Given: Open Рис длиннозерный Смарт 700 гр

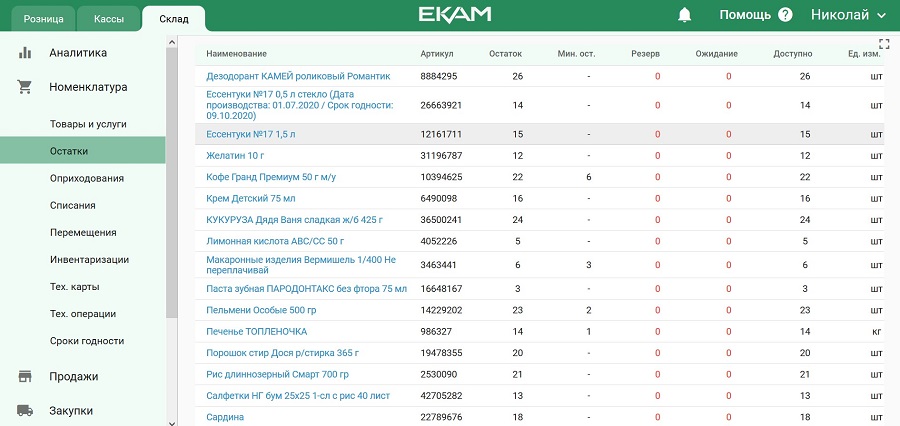Looking at the screenshot, I should click(277, 374).
